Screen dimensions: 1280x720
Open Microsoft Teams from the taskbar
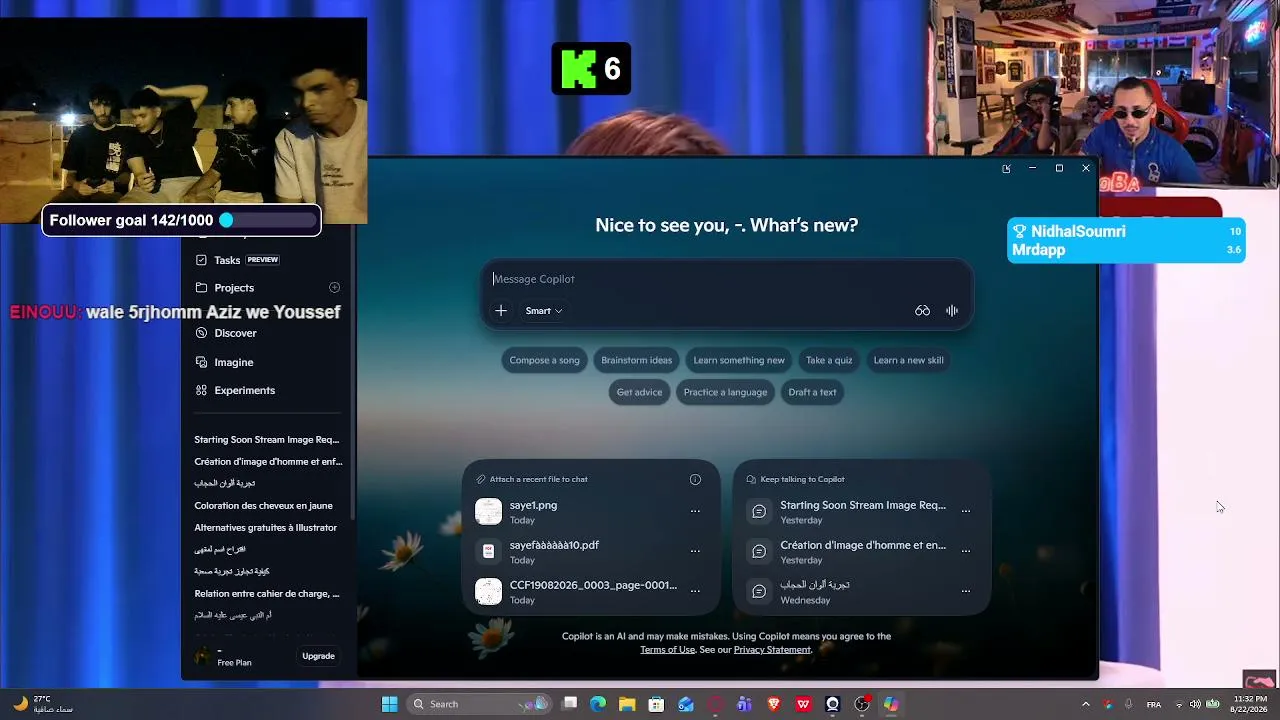point(744,704)
